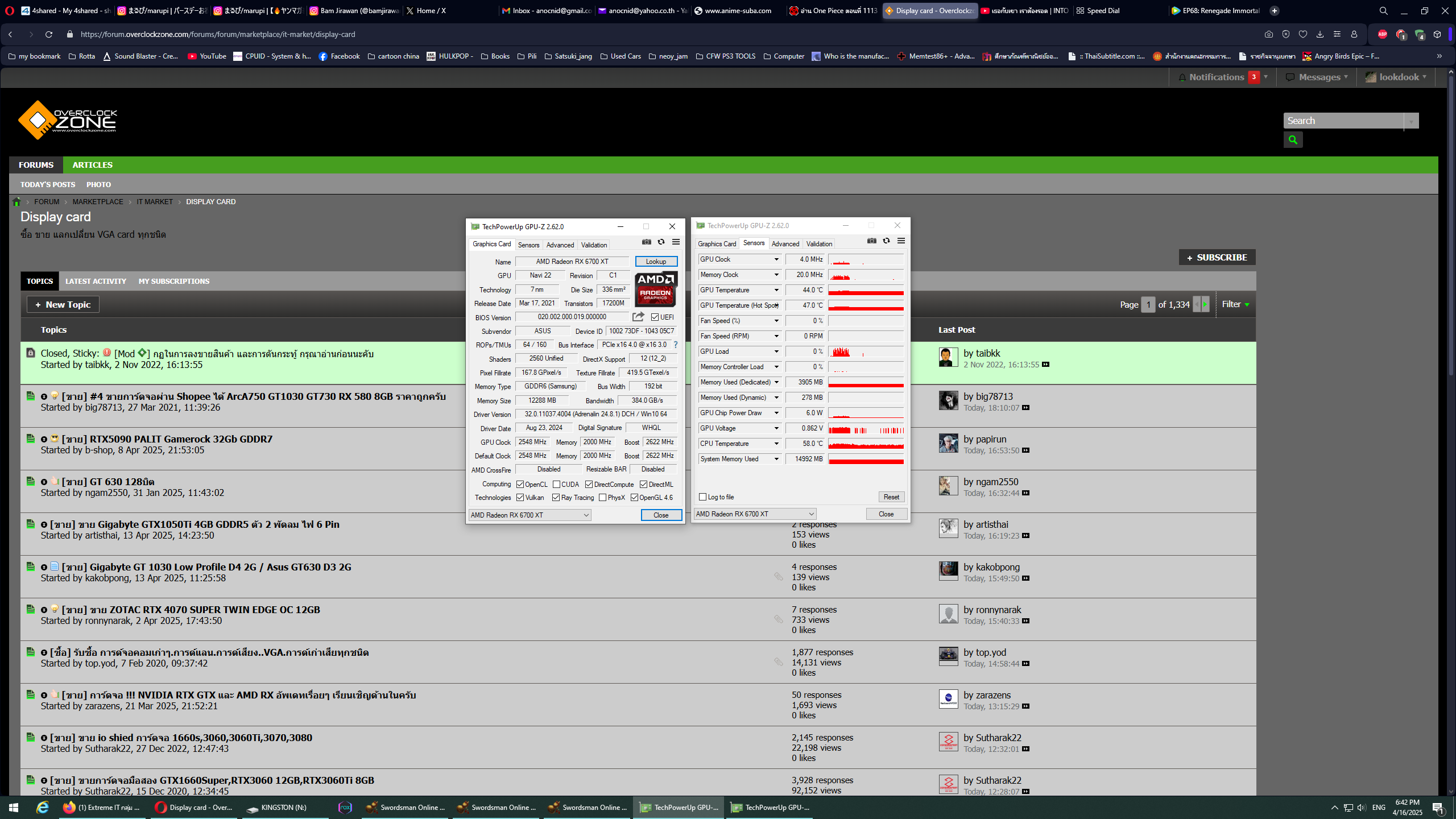The image size is (1456, 819).
Task: Click System Memory Used sensor graph
Action: (x=866, y=459)
